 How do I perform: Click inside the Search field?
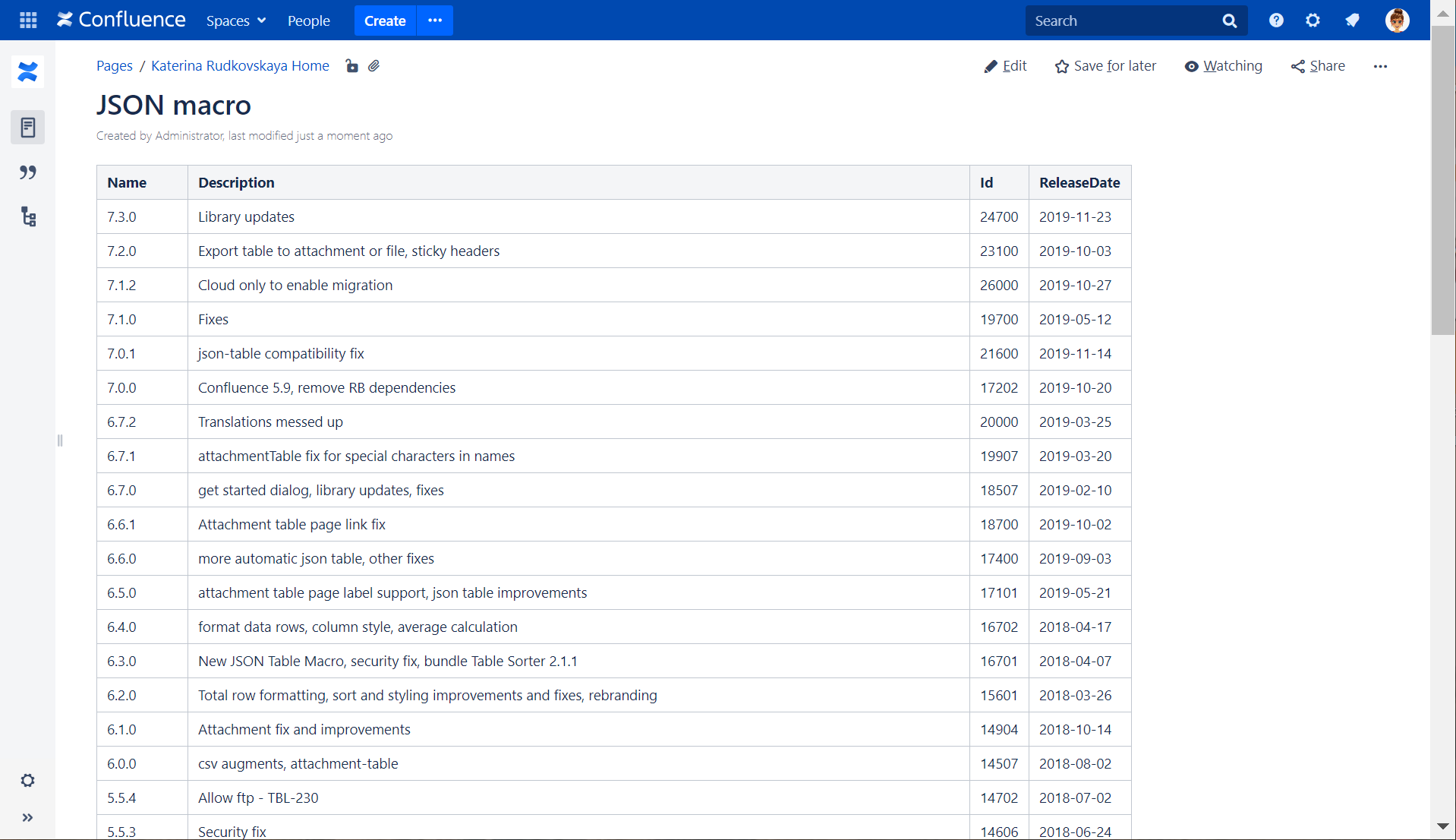pyautogui.click(x=1124, y=21)
